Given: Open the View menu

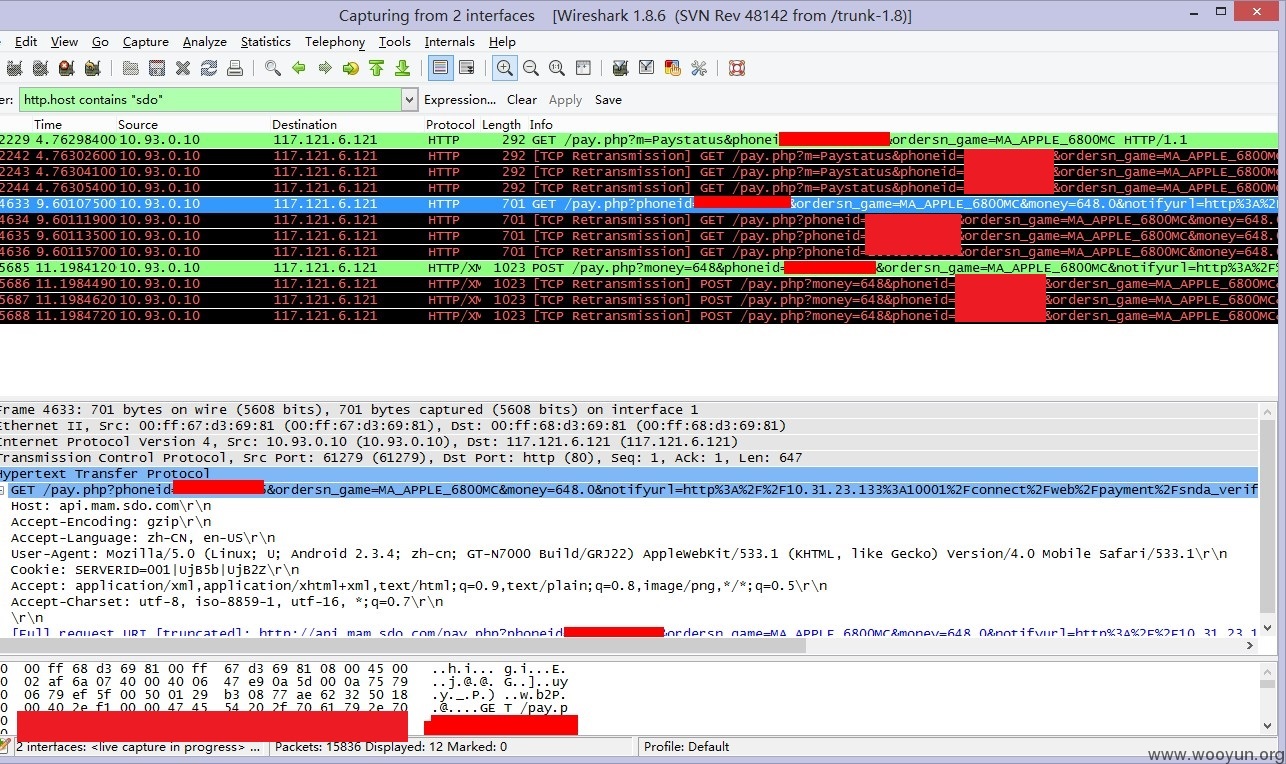Looking at the screenshot, I should coord(64,42).
